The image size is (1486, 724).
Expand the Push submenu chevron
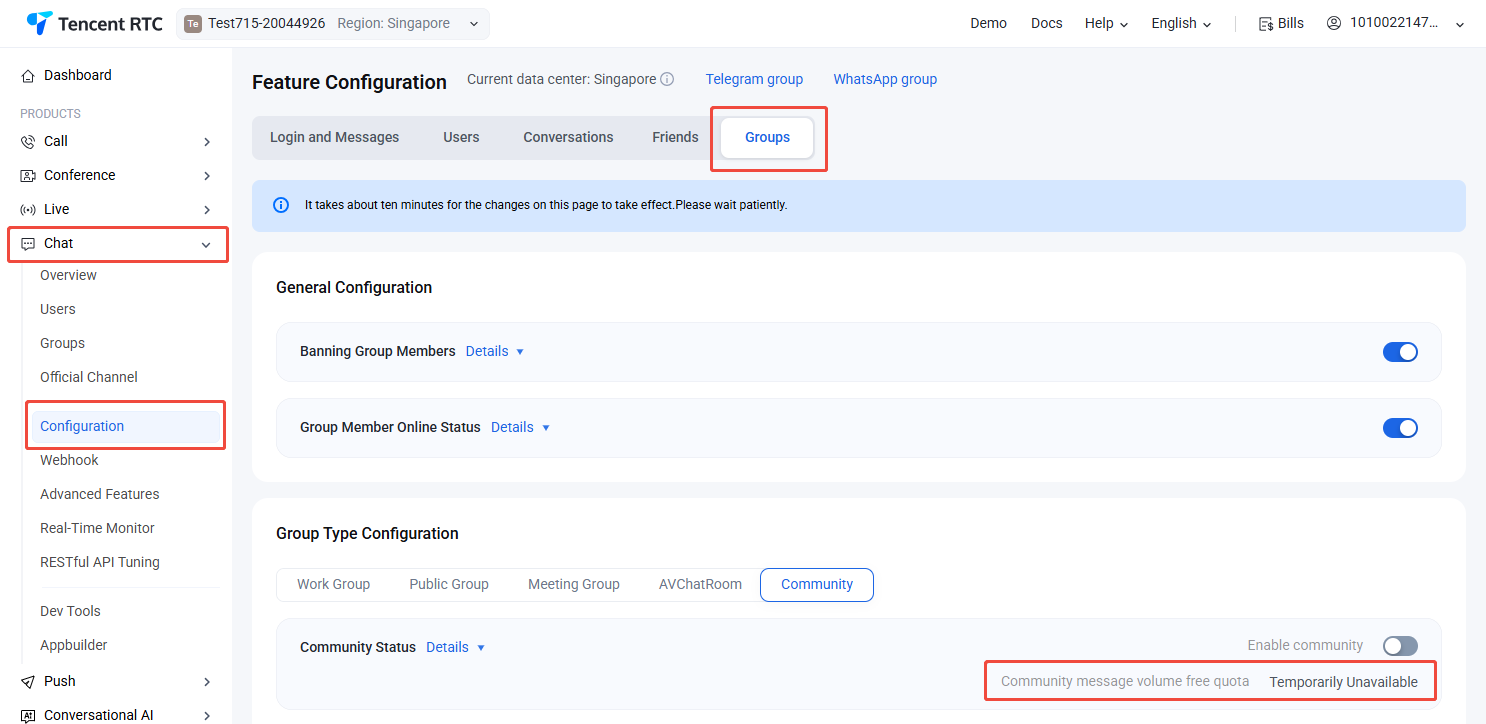coord(207,682)
